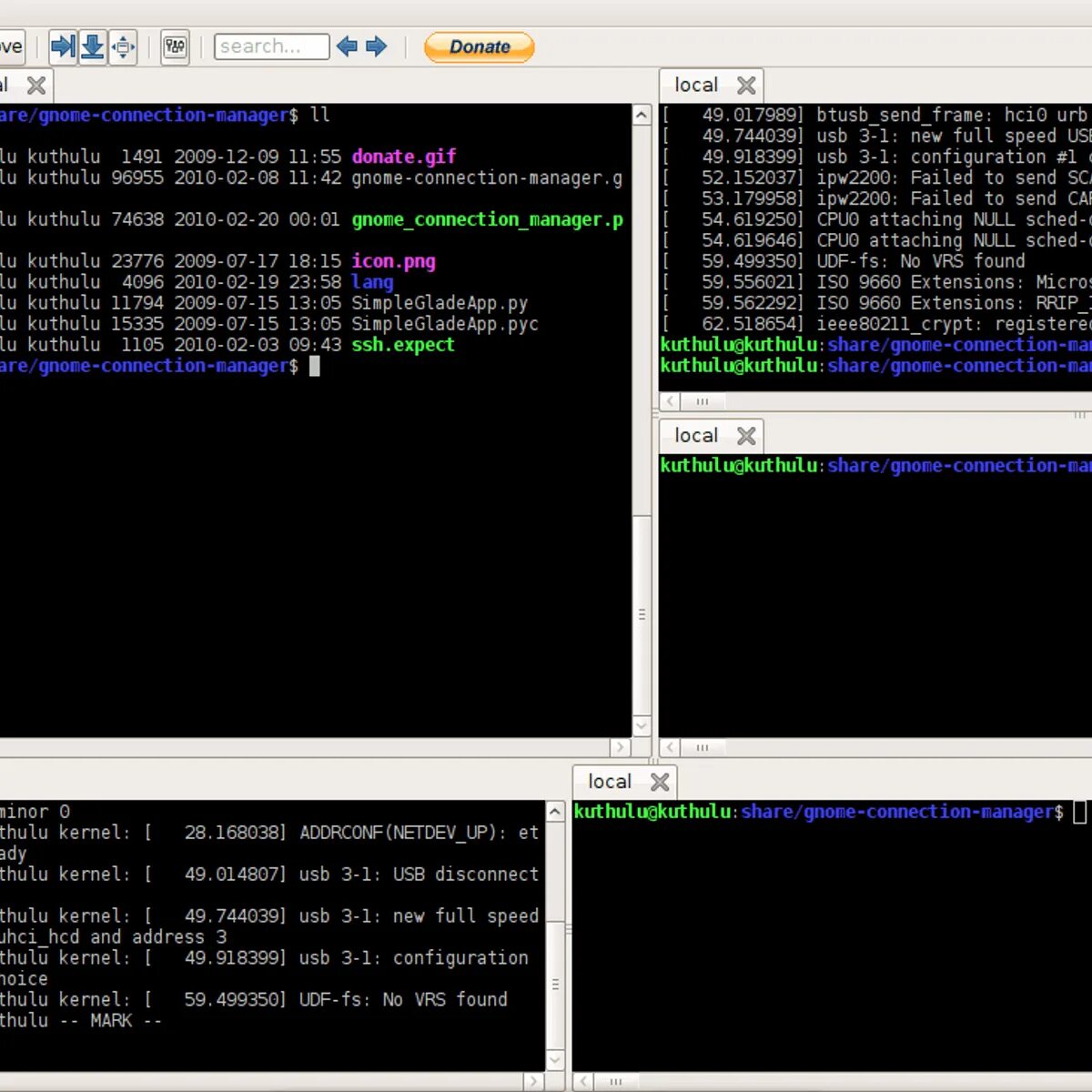
Task: Click right arrow of bottom-left horizontal scrollbar
Action: click(x=534, y=1081)
